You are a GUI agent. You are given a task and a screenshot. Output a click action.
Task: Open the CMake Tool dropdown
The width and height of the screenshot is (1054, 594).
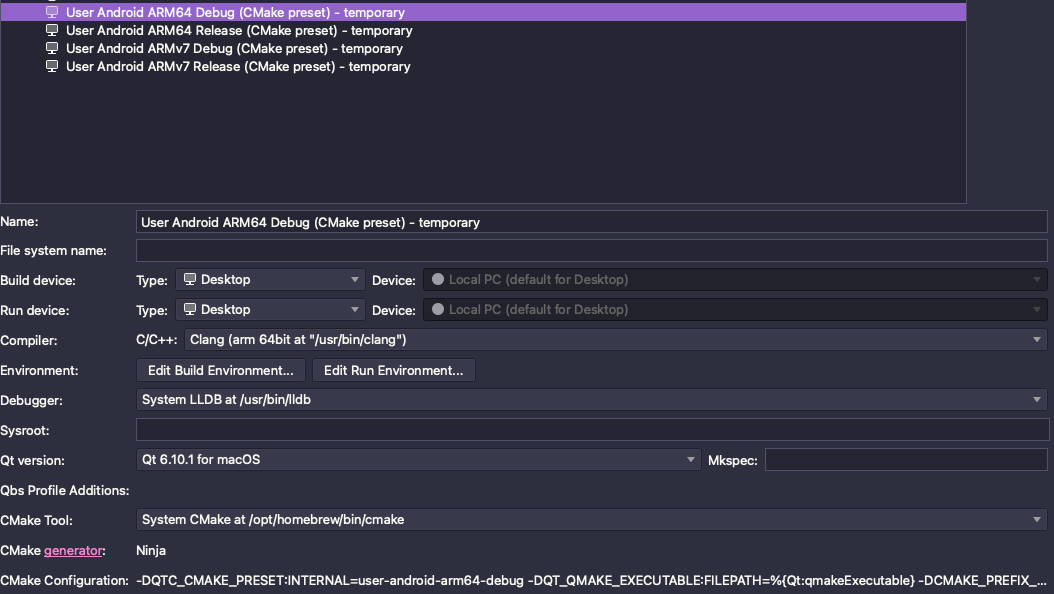click(1036, 519)
